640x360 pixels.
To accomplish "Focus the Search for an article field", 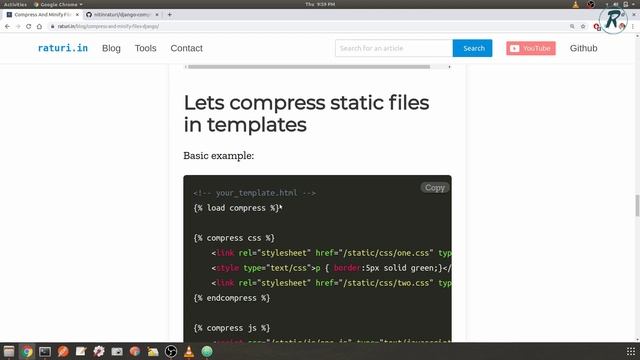I will (394, 48).
